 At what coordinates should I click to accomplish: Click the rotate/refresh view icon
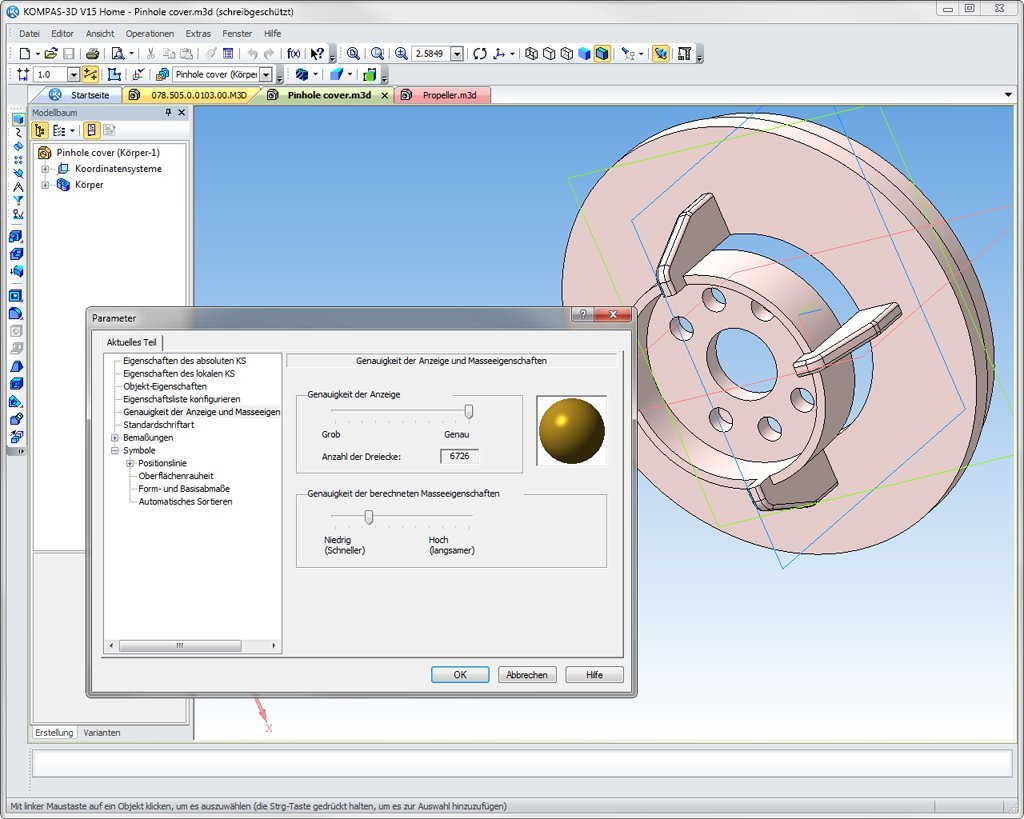coord(480,54)
